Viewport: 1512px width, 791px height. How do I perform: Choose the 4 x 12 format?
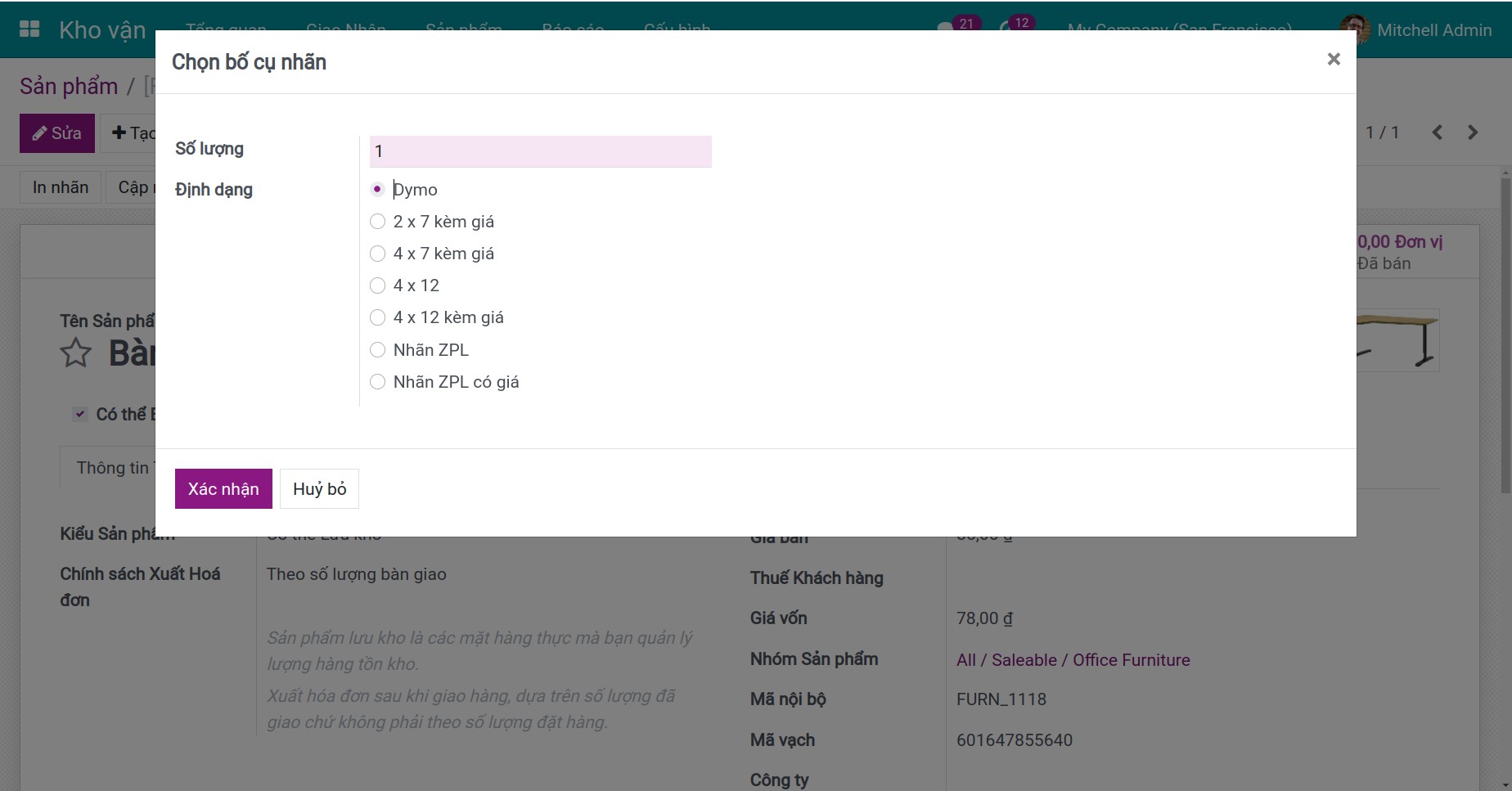coord(377,285)
